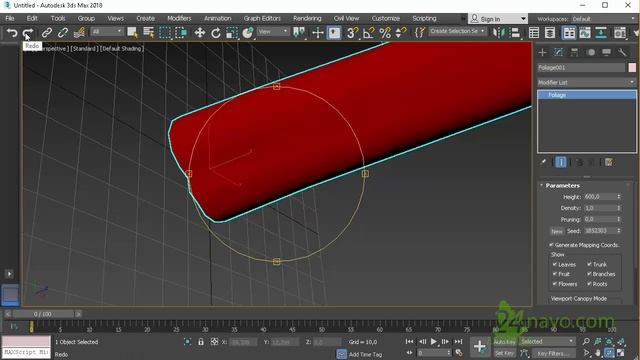This screenshot has width=640, height=360.
Task: Open the Scene Explorer toggle
Action: pyautogui.click(x=534, y=33)
